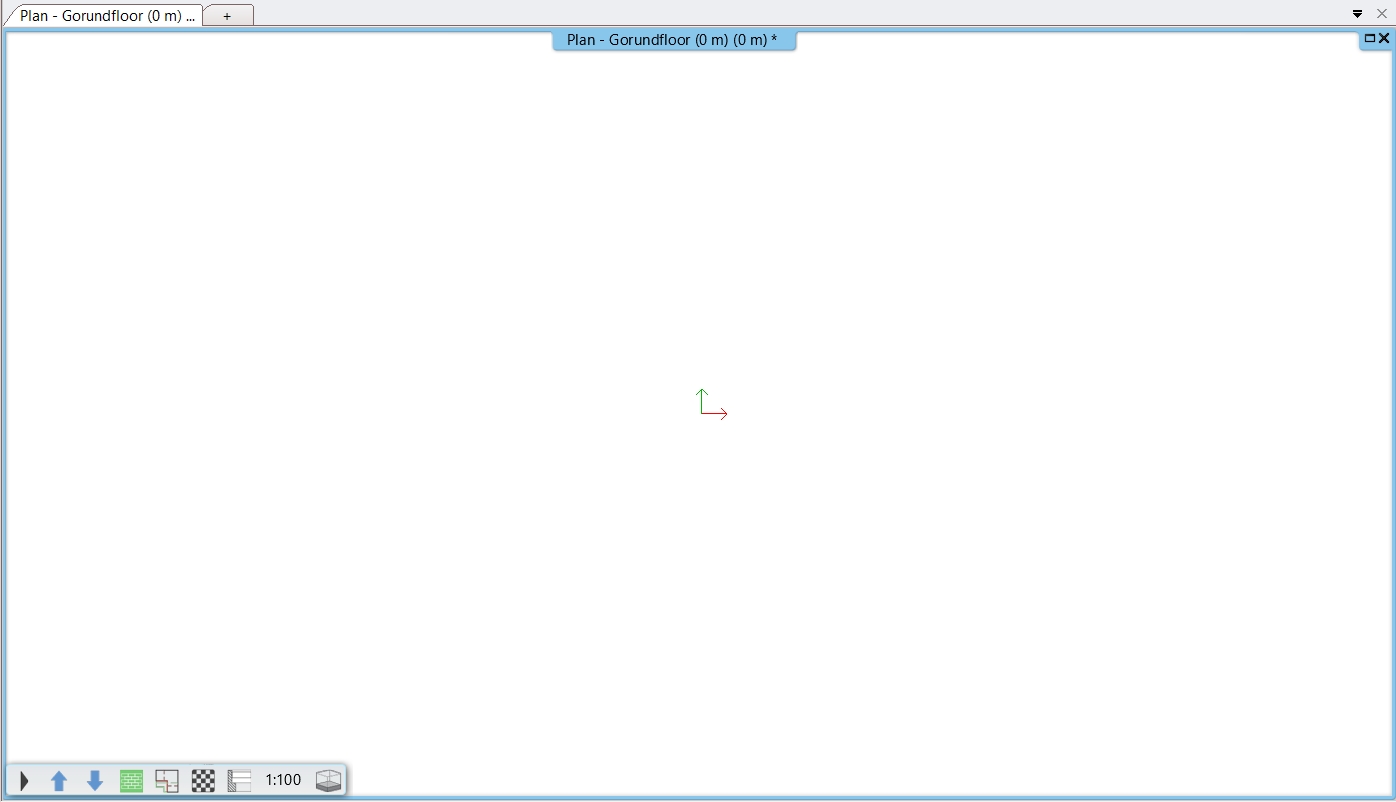Screen dimensions: 1396x802
Task: Go up one floor with the blue up arrow
Action: point(59,781)
